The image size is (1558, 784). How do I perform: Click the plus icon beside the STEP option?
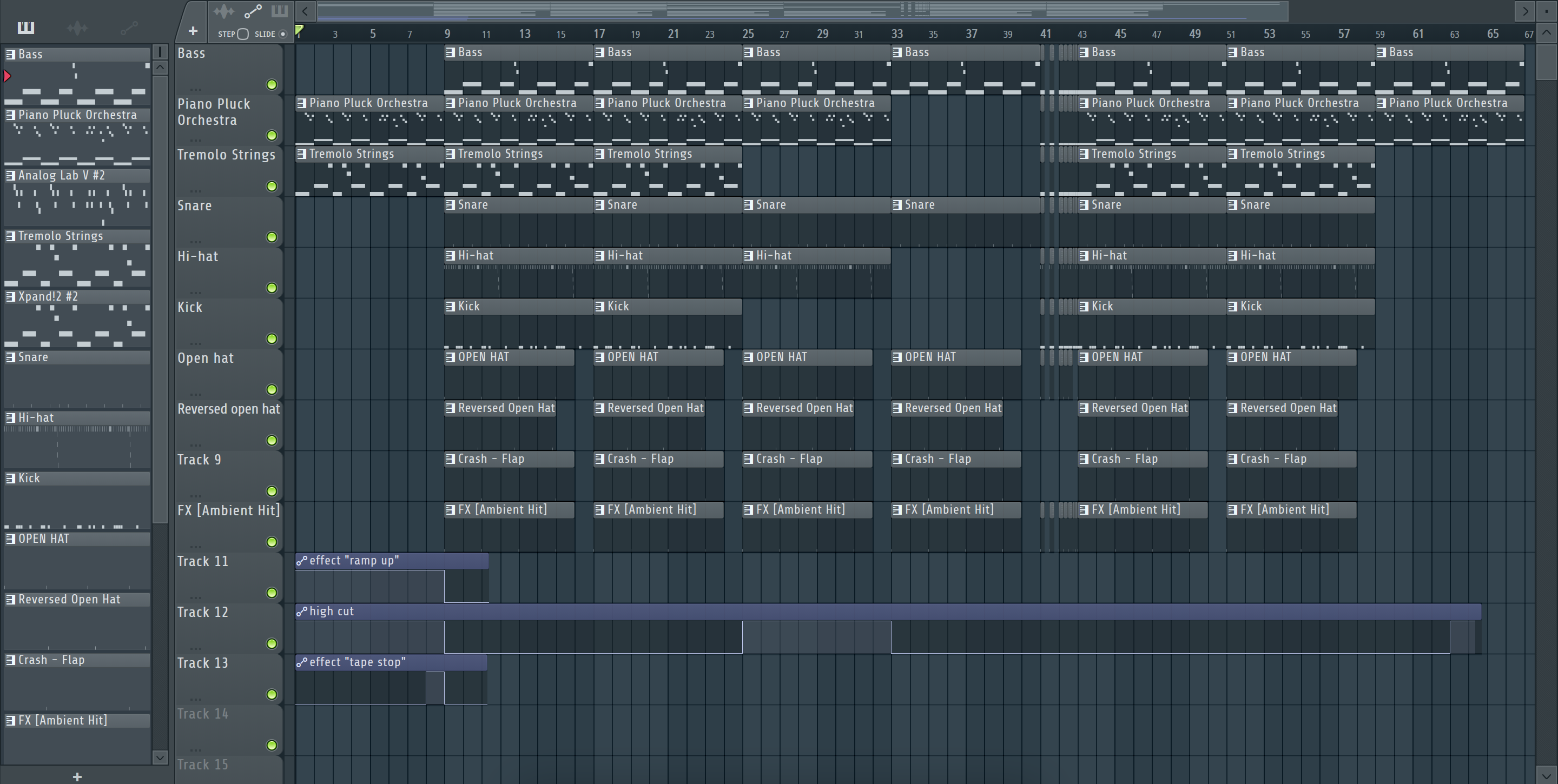point(193,31)
